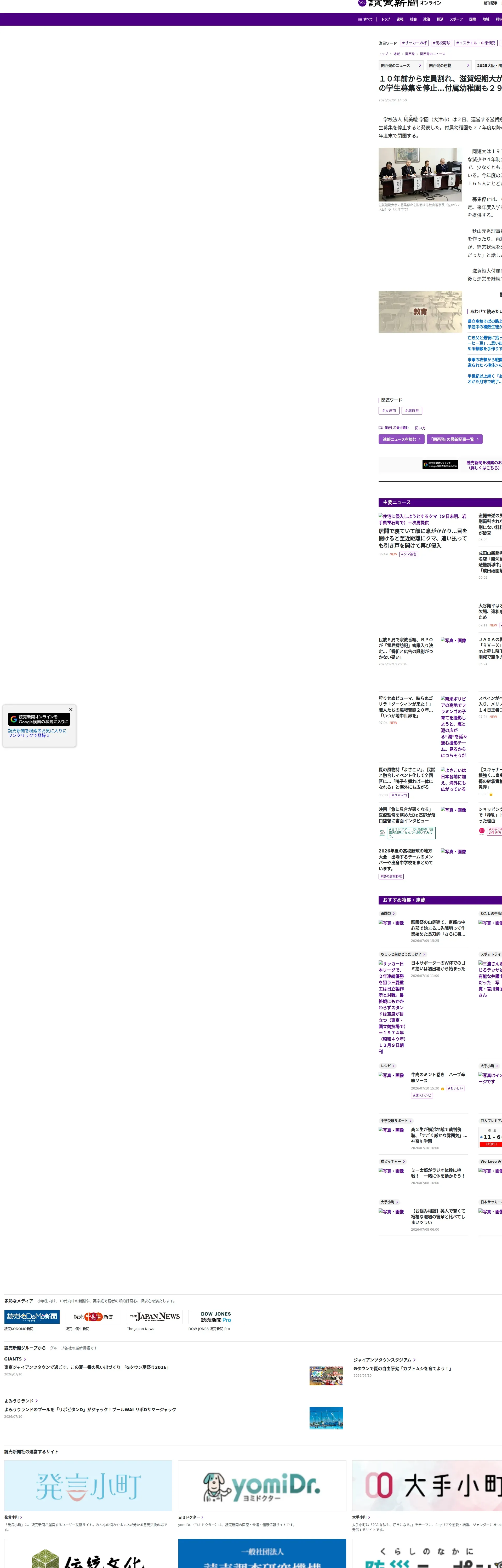Open the press conference photo
The width and height of the screenshot is (502, 1568).
pos(420,175)
